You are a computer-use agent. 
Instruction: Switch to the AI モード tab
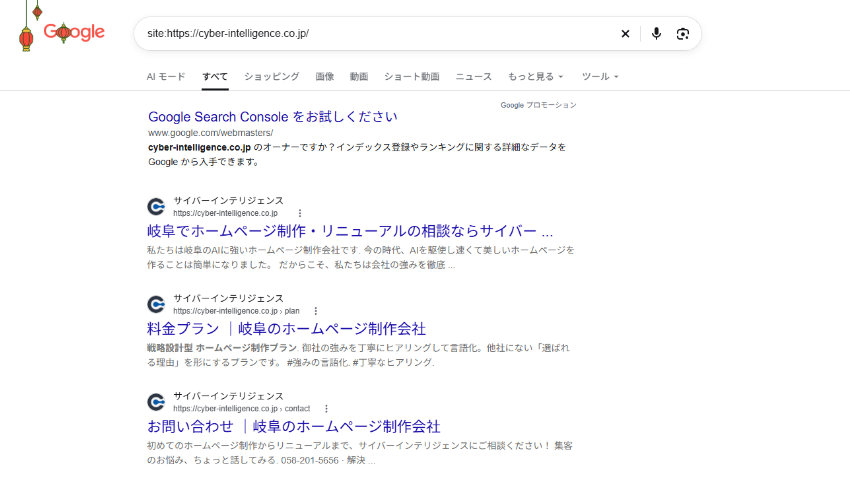point(166,76)
